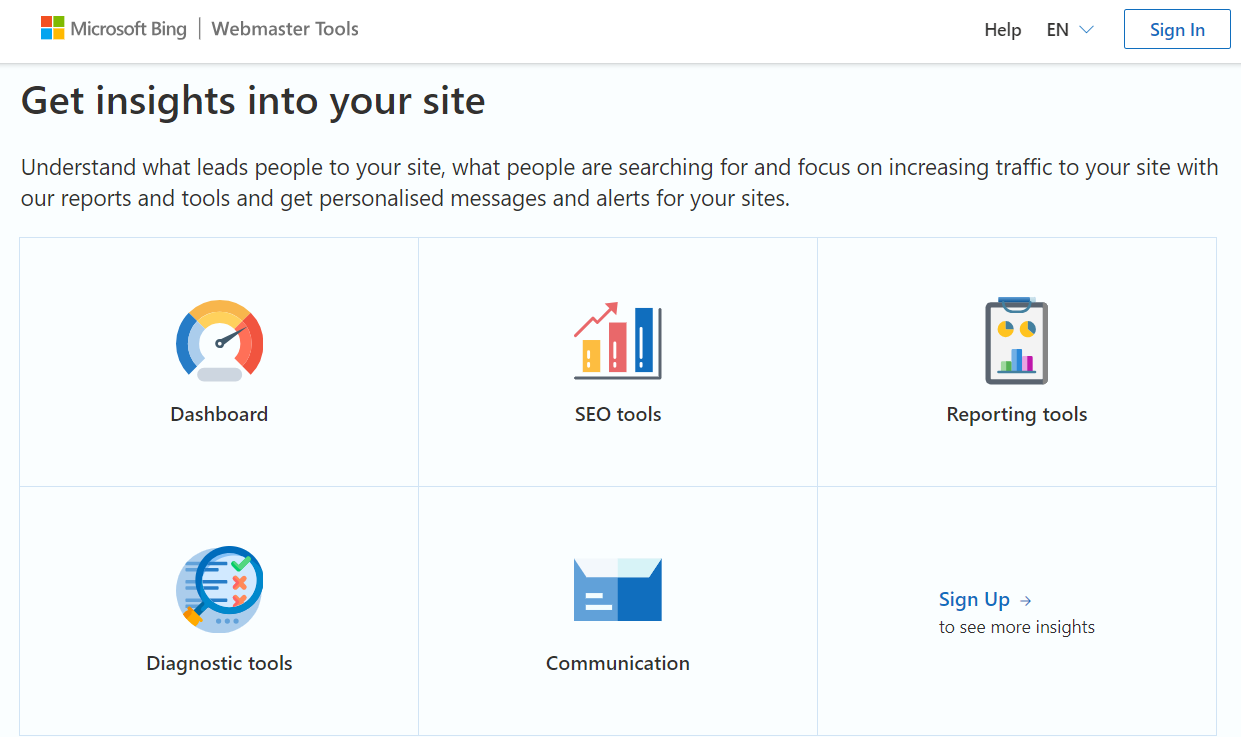
Task: Select the SEO tools card
Action: 617,361
